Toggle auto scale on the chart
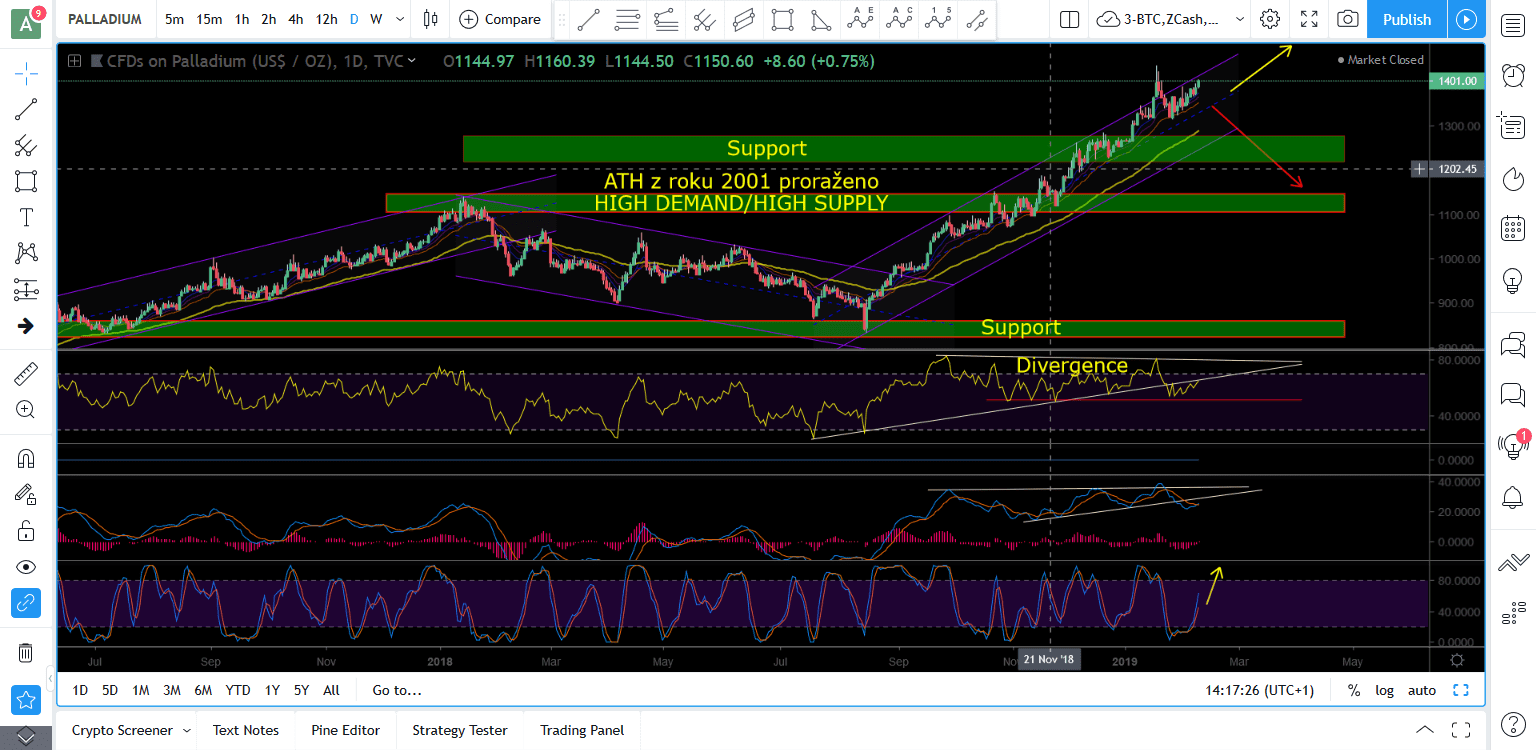Viewport: 1536px width, 750px height. click(x=1421, y=690)
